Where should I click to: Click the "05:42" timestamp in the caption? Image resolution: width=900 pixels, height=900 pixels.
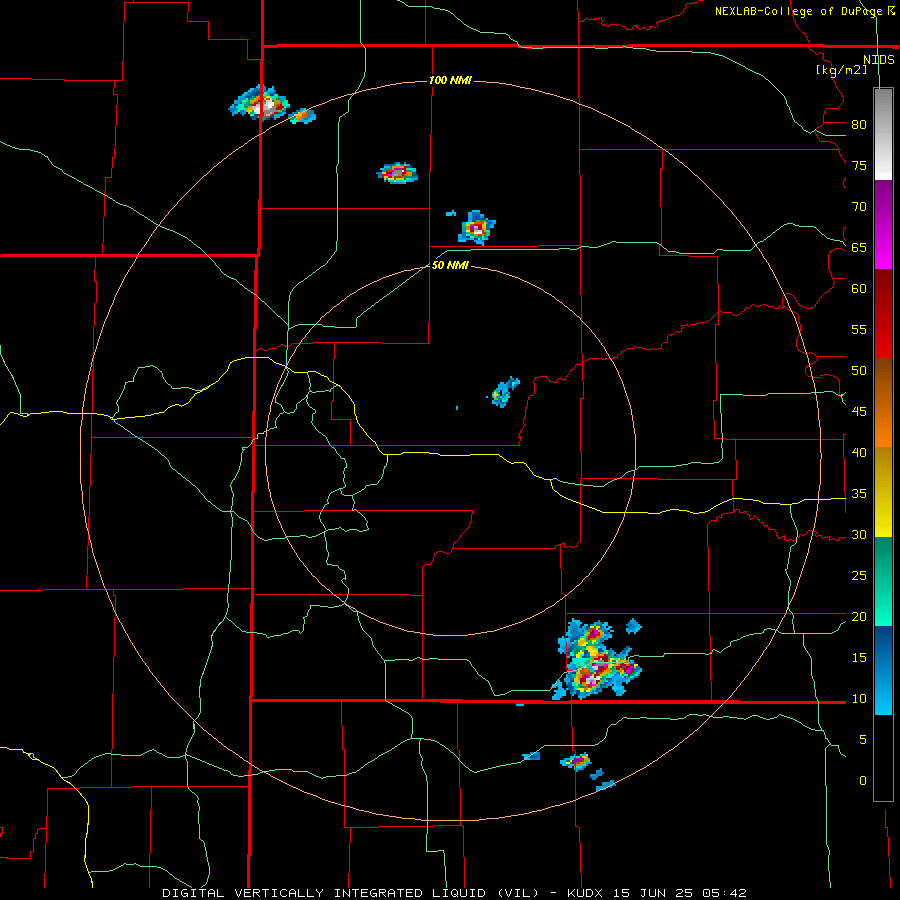(723, 893)
